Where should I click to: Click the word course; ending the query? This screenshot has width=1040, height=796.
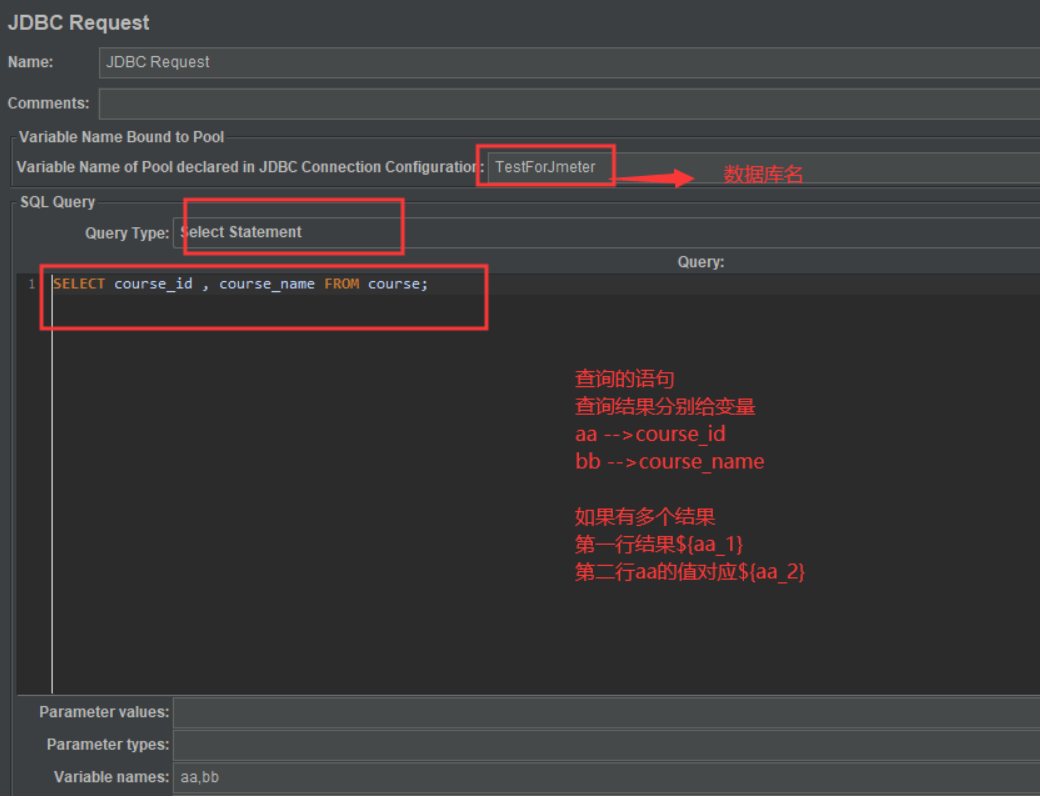pos(398,284)
